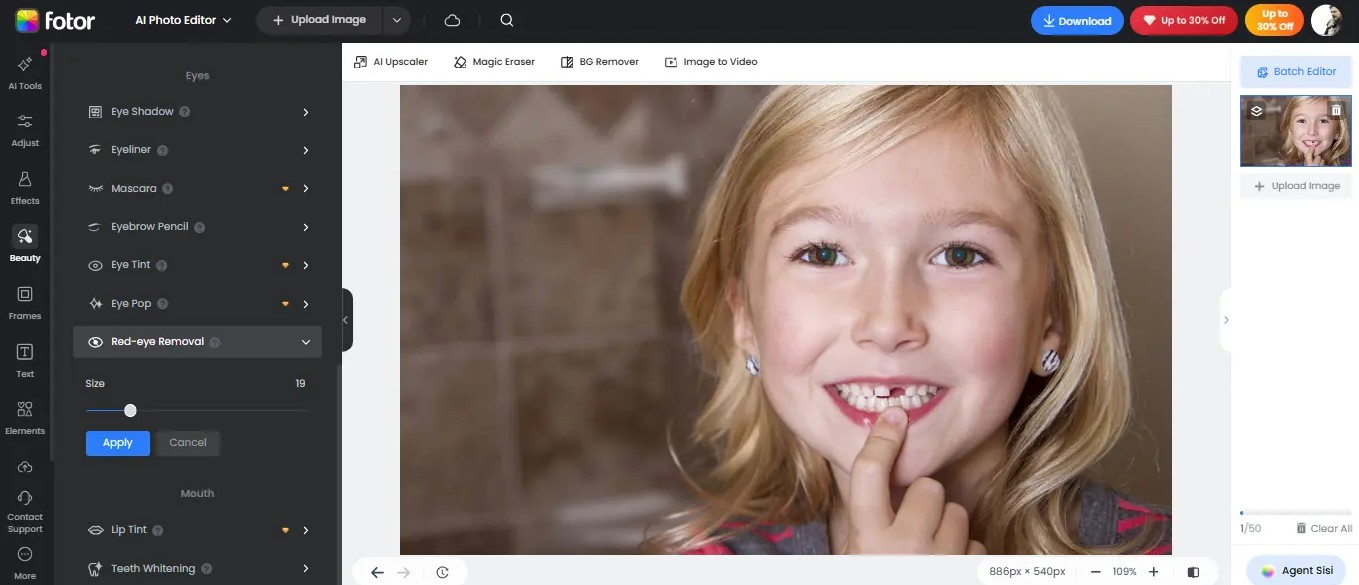Click Clear All images
1359x585 pixels.
click(1324, 529)
